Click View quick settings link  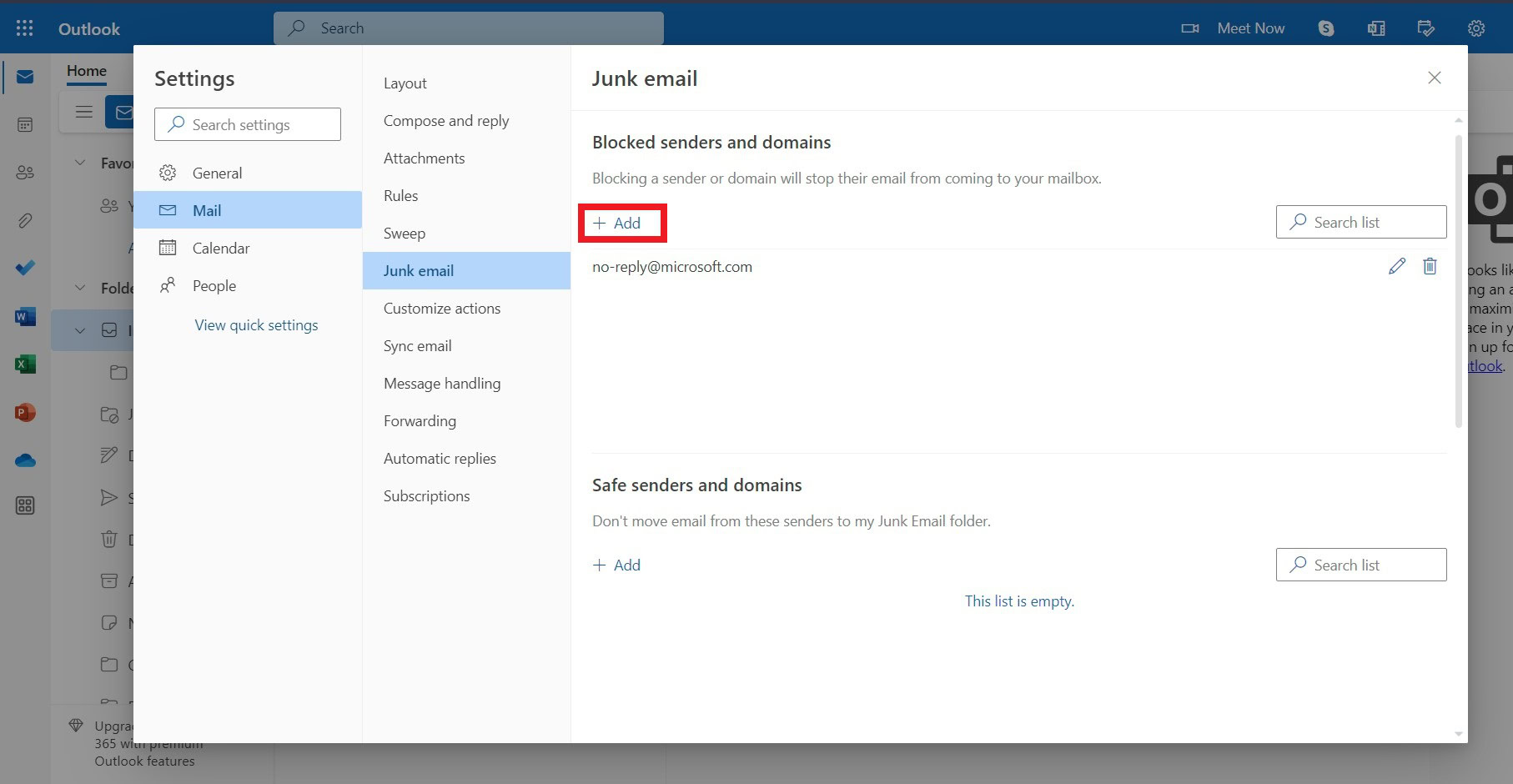[x=256, y=325]
